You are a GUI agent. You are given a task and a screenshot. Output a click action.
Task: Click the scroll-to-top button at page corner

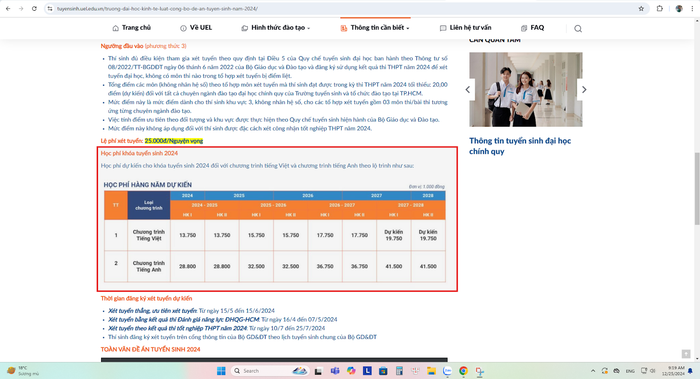(x=686, y=354)
